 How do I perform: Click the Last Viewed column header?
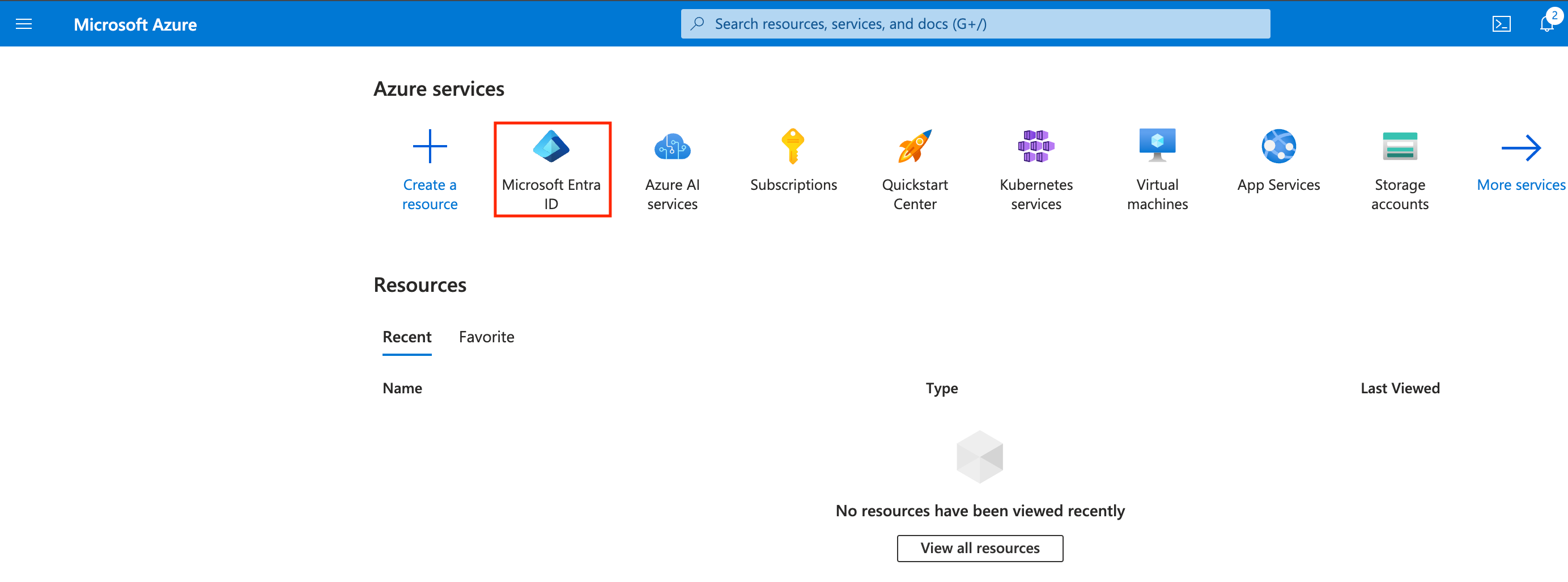1399,388
